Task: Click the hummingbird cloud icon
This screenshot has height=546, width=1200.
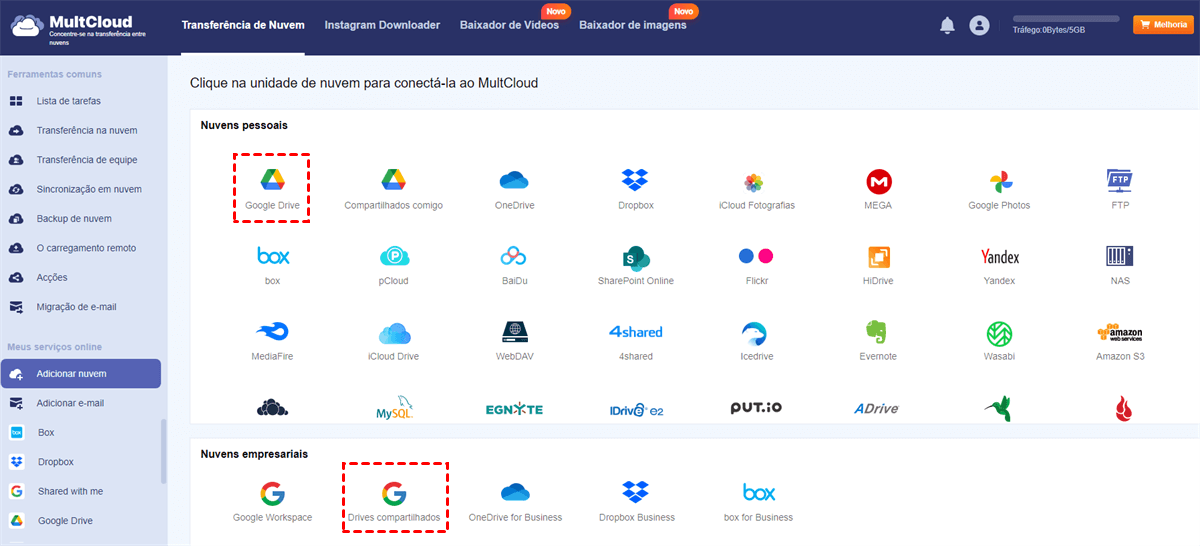Action: pyautogui.click(x=999, y=408)
